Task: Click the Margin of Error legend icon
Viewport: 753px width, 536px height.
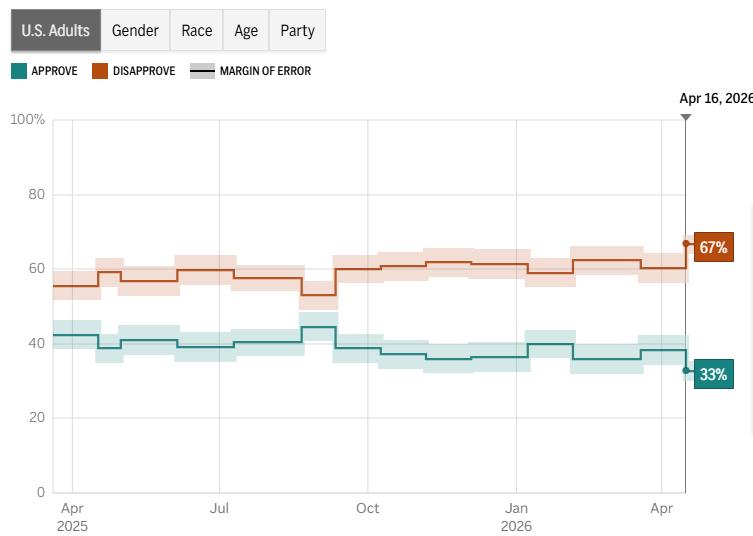Action: pos(202,71)
